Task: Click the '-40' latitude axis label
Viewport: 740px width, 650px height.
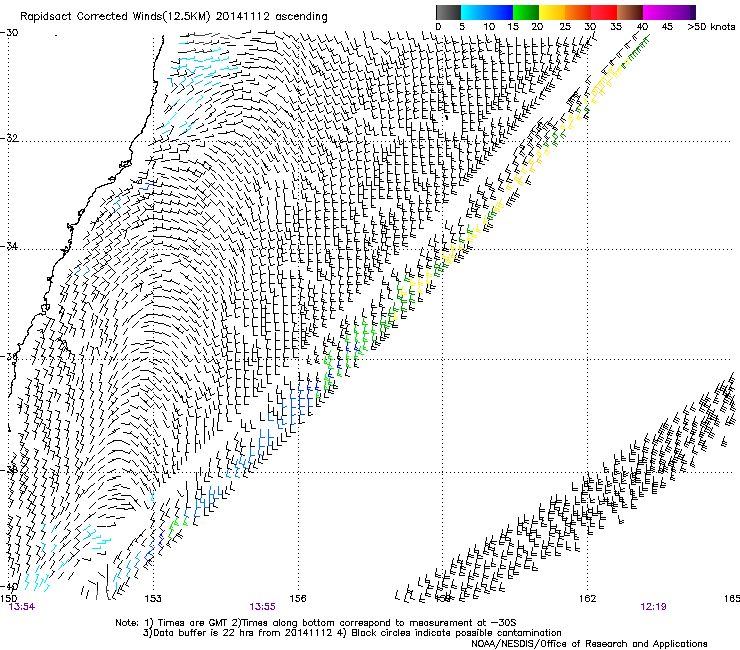Action: (x=9, y=586)
